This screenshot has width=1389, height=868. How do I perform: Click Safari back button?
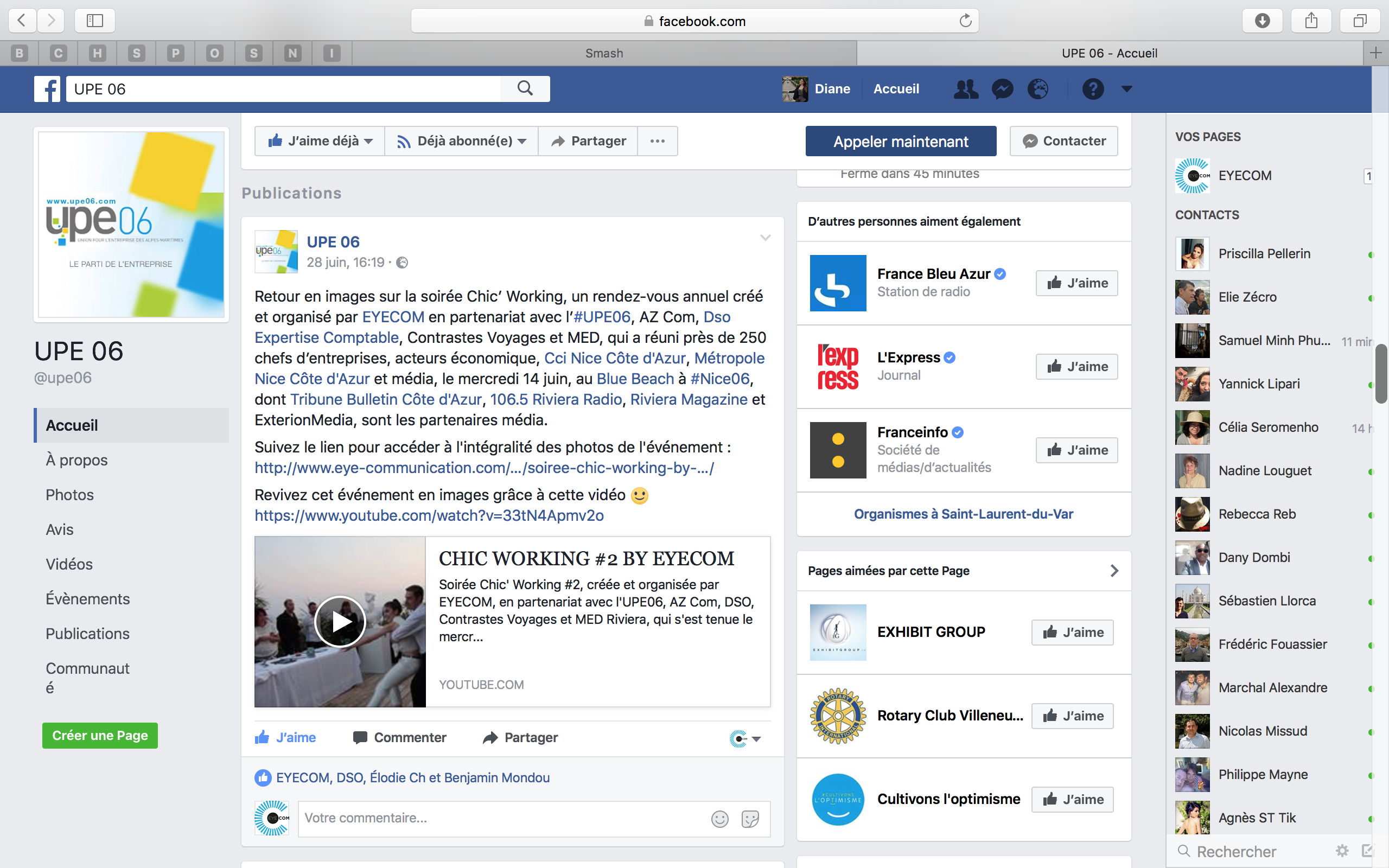(x=22, y=21)
